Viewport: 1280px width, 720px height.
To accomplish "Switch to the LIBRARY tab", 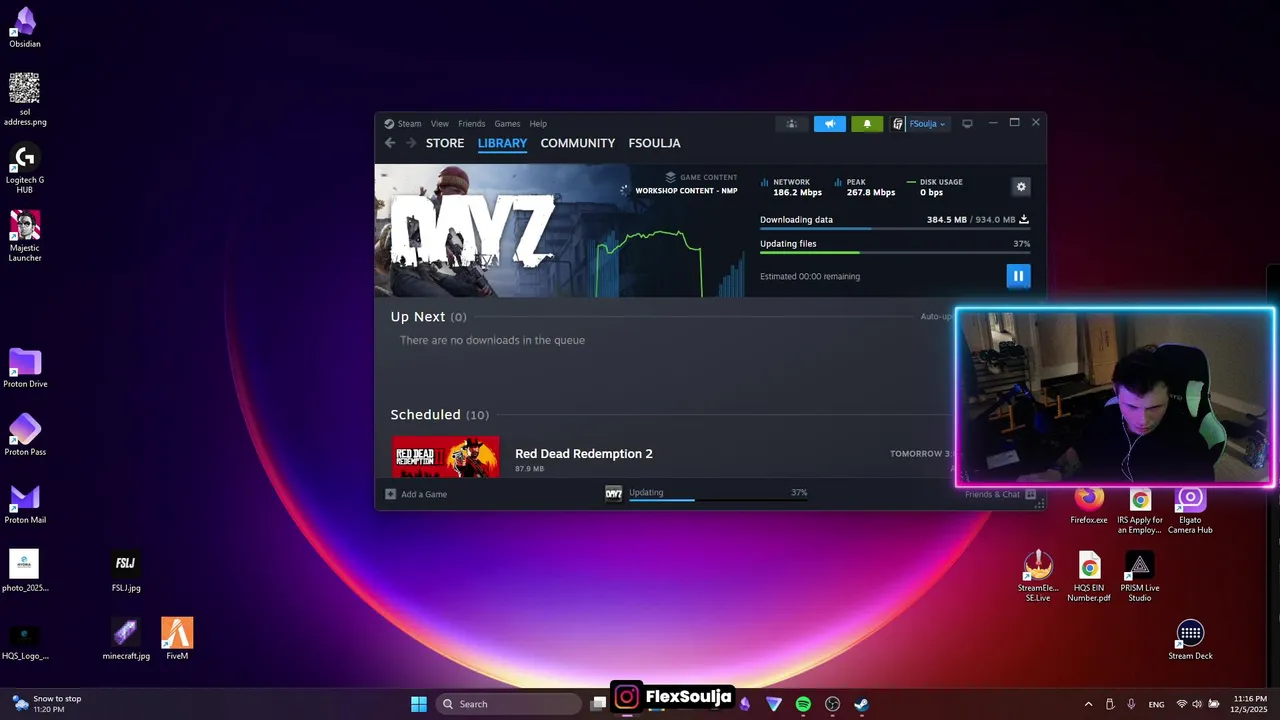I will click(x=502, y=143).
